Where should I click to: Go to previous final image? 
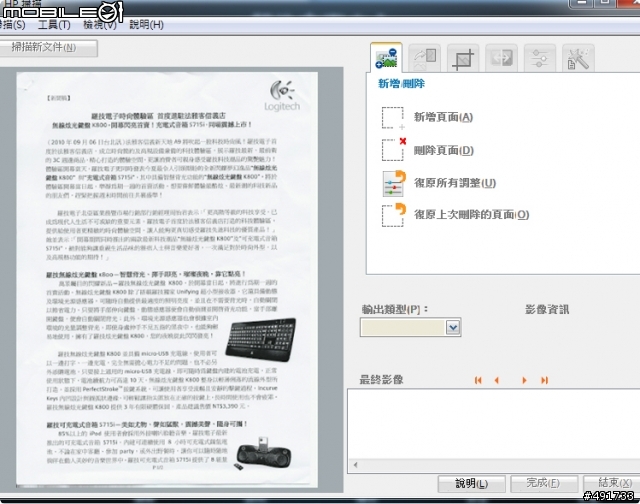click(x=497, y=380)
